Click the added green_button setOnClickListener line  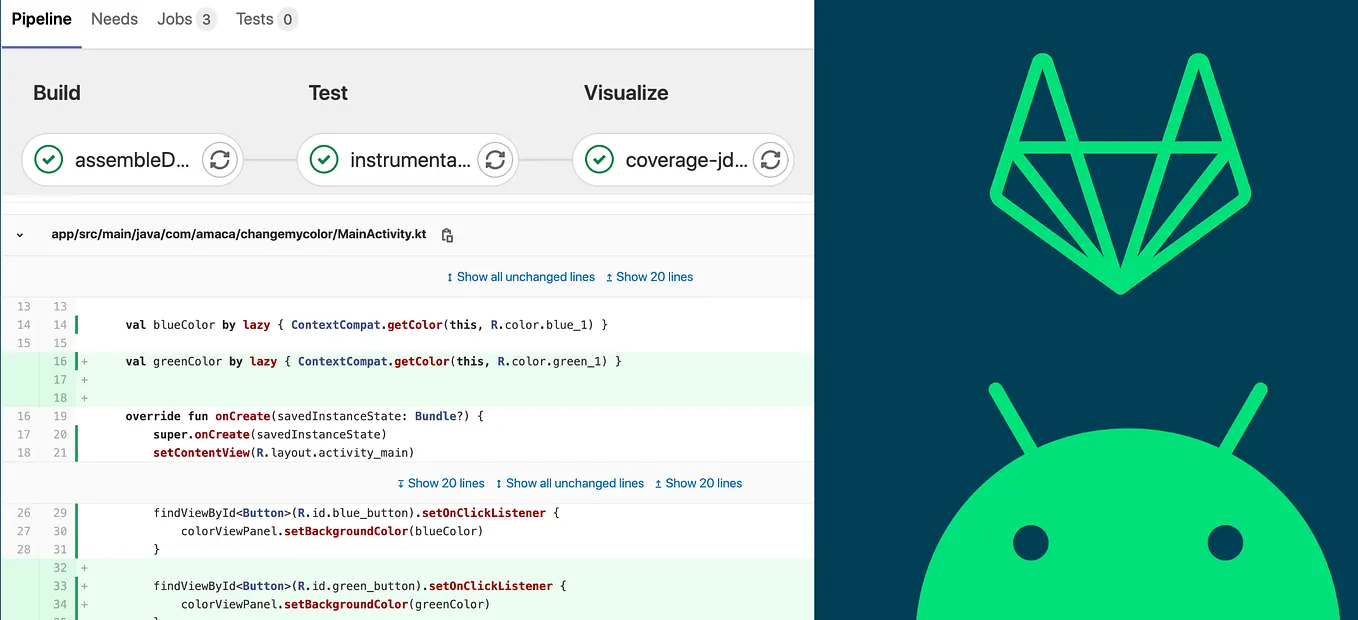[360, 586]
